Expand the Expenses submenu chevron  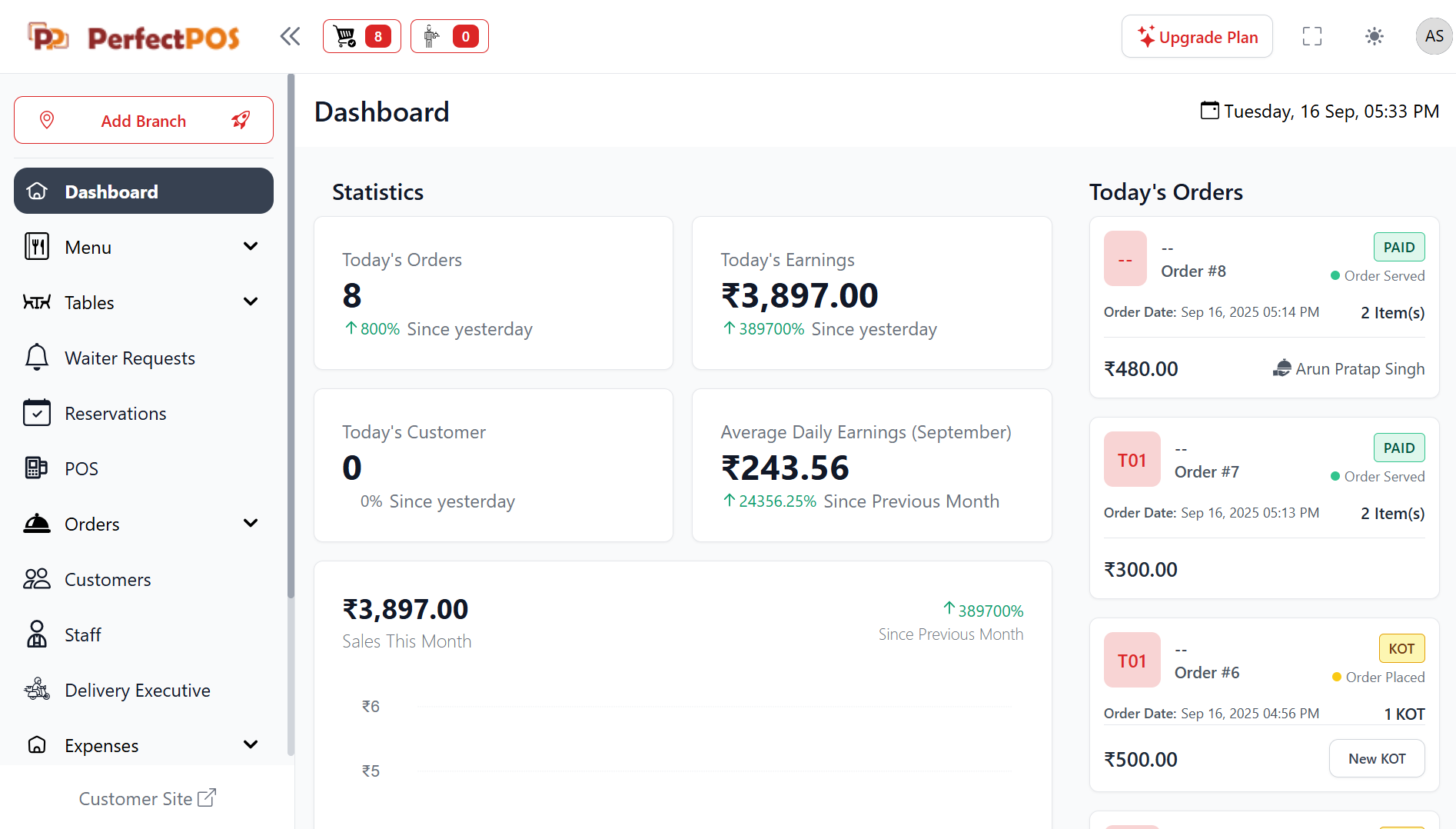pos(250,745)
